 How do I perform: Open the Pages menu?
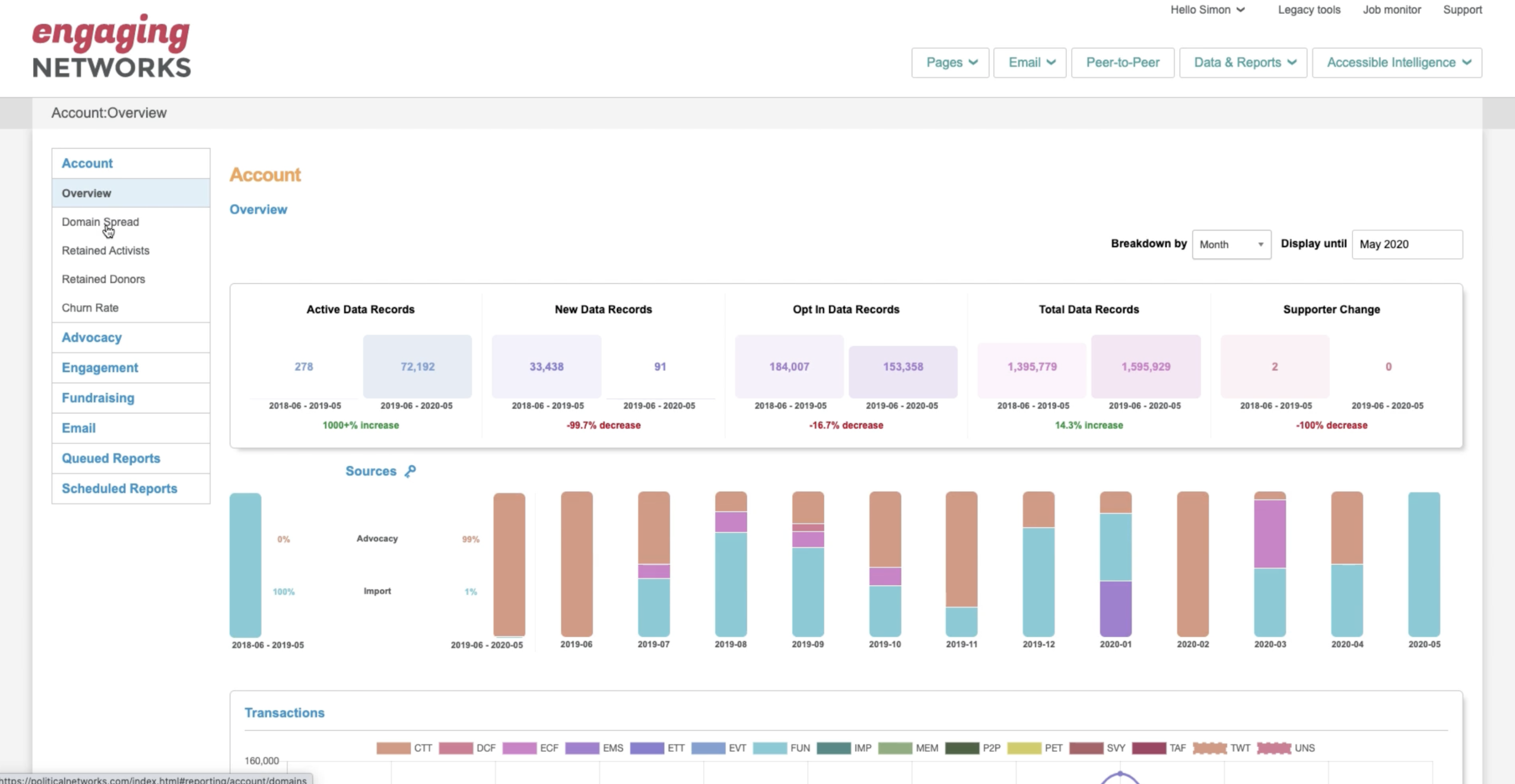pyautogui.click(x=950, y=62)
